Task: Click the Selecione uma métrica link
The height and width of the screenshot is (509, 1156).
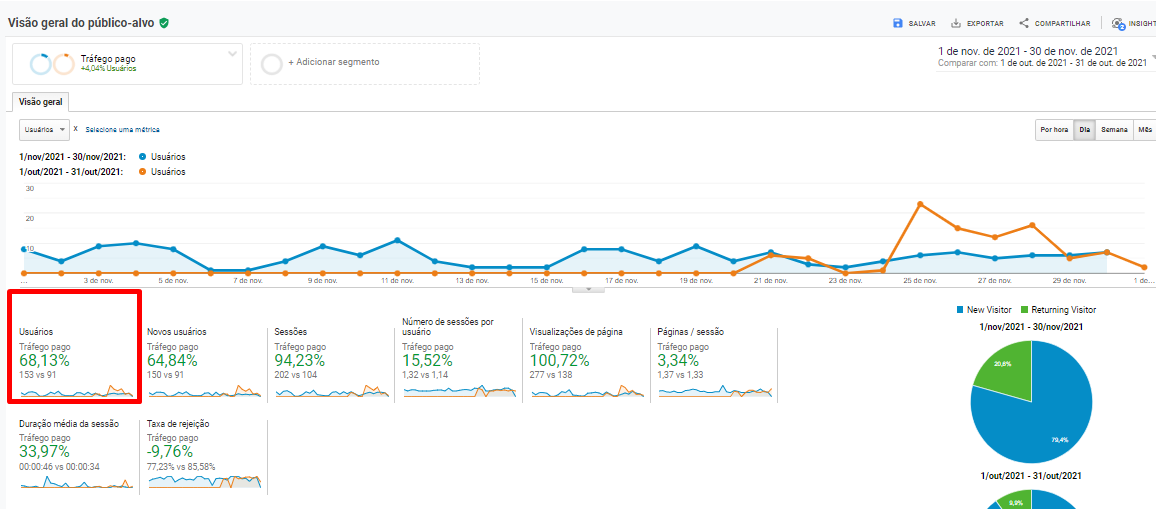Action: pos(122,130)
